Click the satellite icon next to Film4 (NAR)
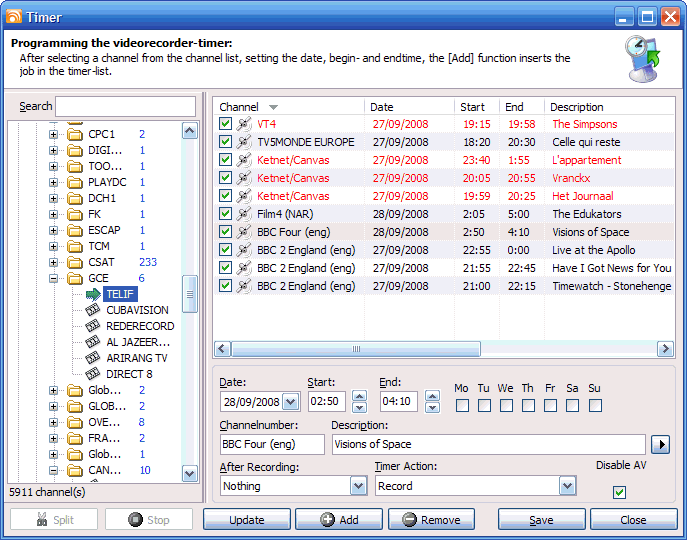The image size is (687, 540). [244, 214]
